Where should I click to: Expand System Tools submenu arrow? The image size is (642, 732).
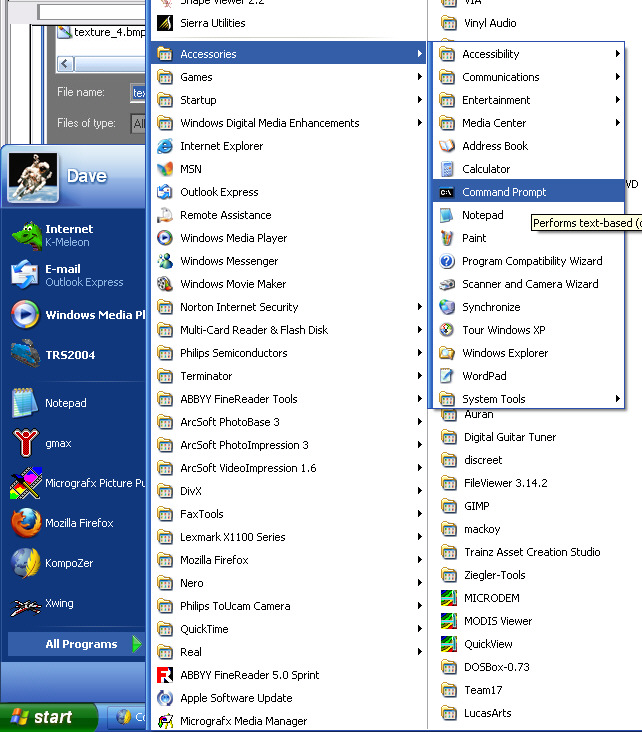pos(618,398)
